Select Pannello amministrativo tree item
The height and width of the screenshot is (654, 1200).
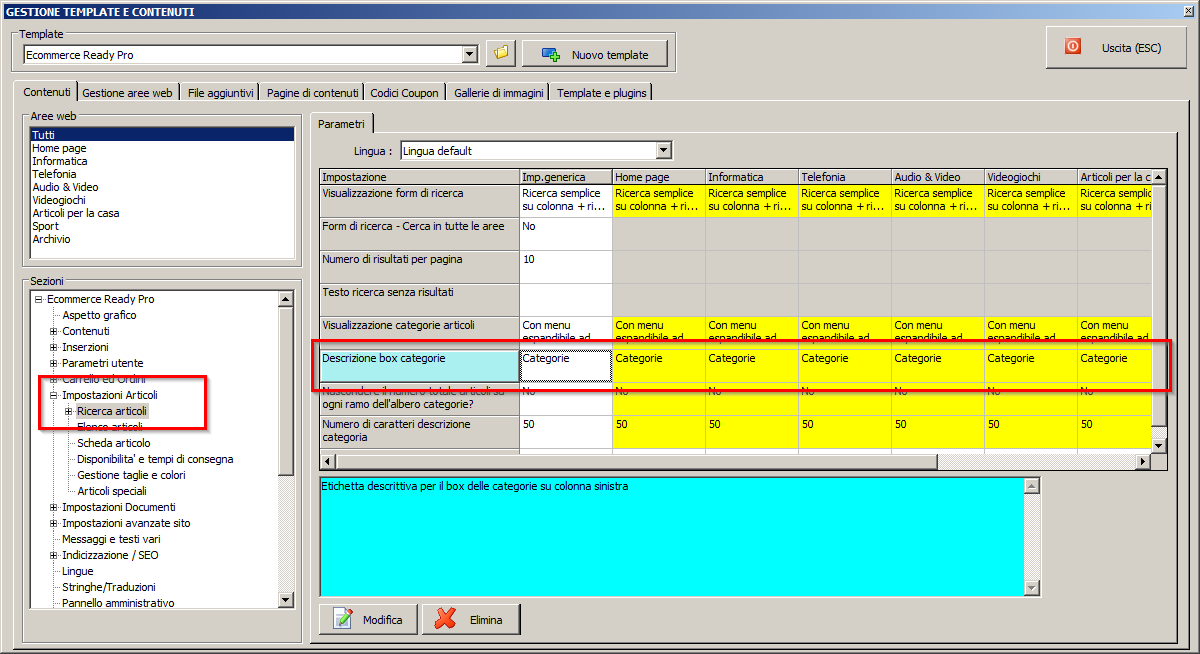point(118,603)
